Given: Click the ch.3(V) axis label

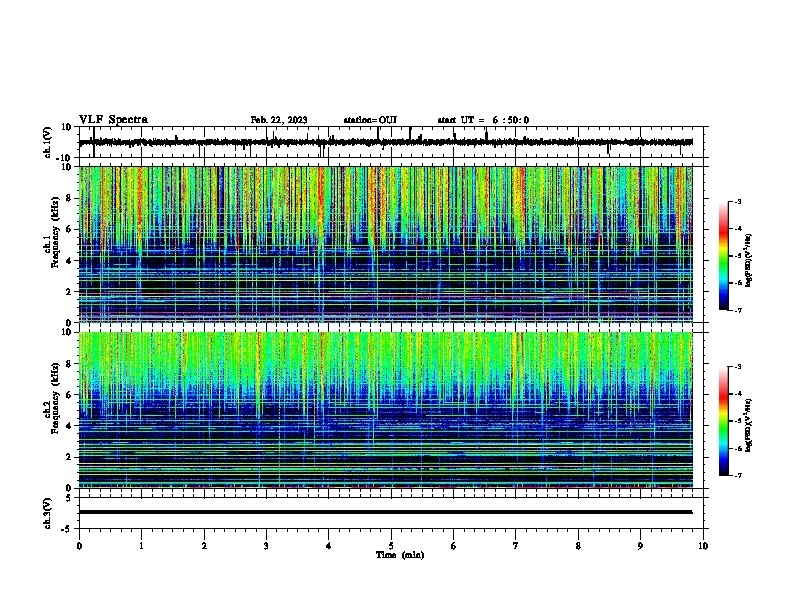Looking at the screenshot, I should 48,513.
